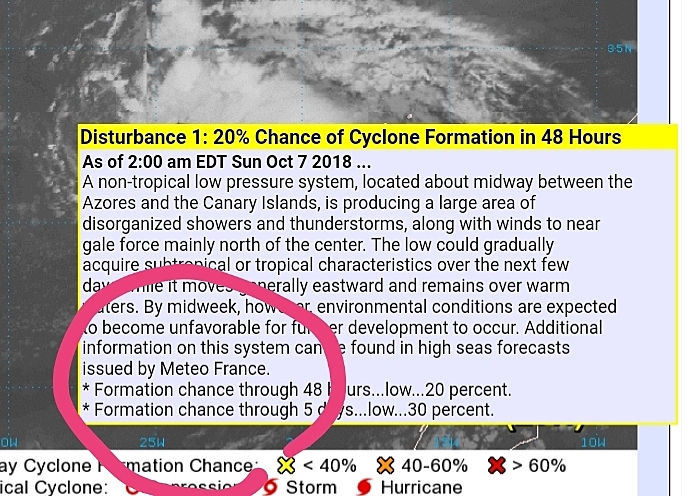
Task: Click the yellow disturbance marker below the tooltip
Action: [x=546, y=427]
